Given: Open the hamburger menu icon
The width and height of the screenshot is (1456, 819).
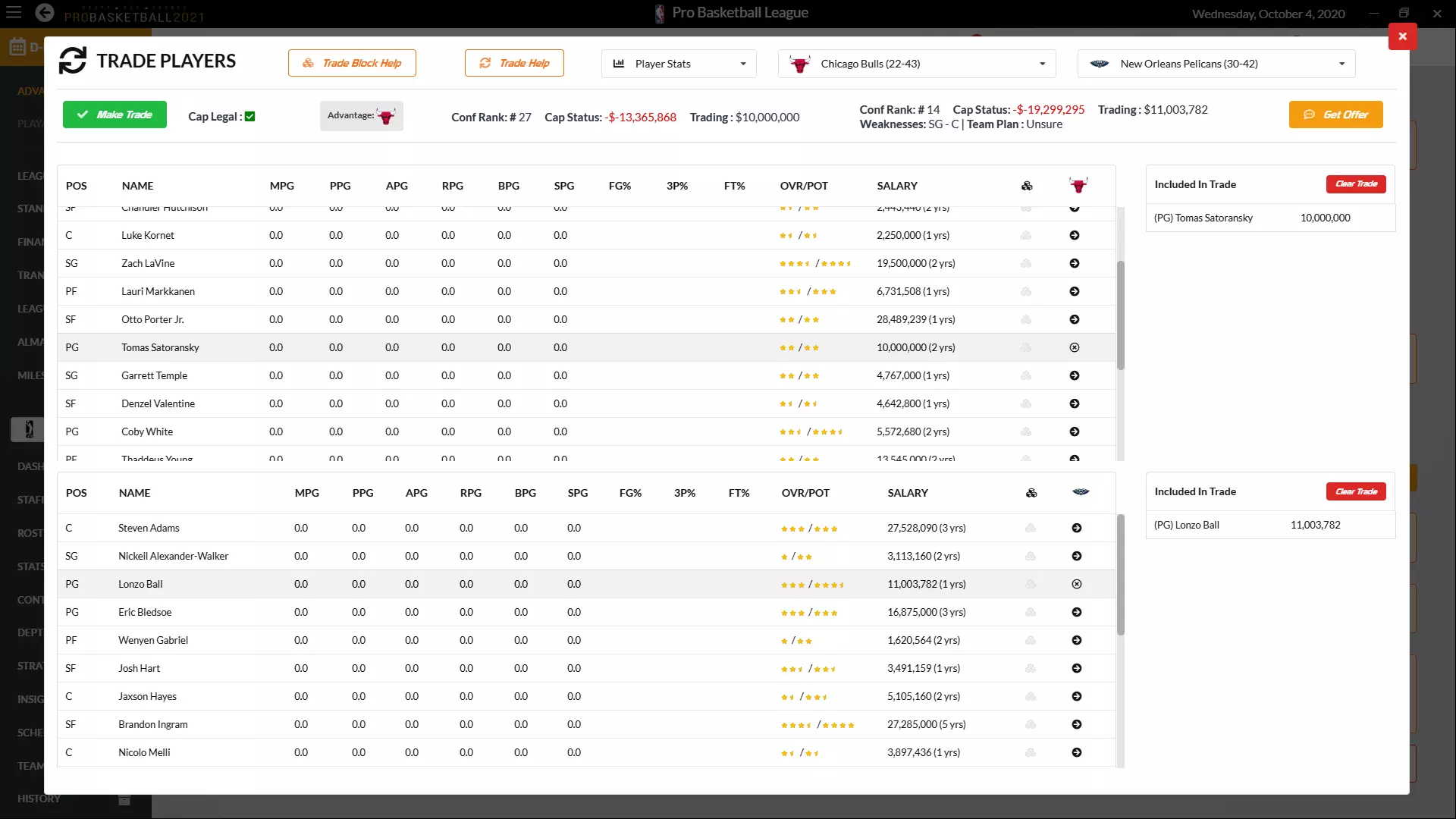Looking at the screenshot, I should (x=14, y=13).
